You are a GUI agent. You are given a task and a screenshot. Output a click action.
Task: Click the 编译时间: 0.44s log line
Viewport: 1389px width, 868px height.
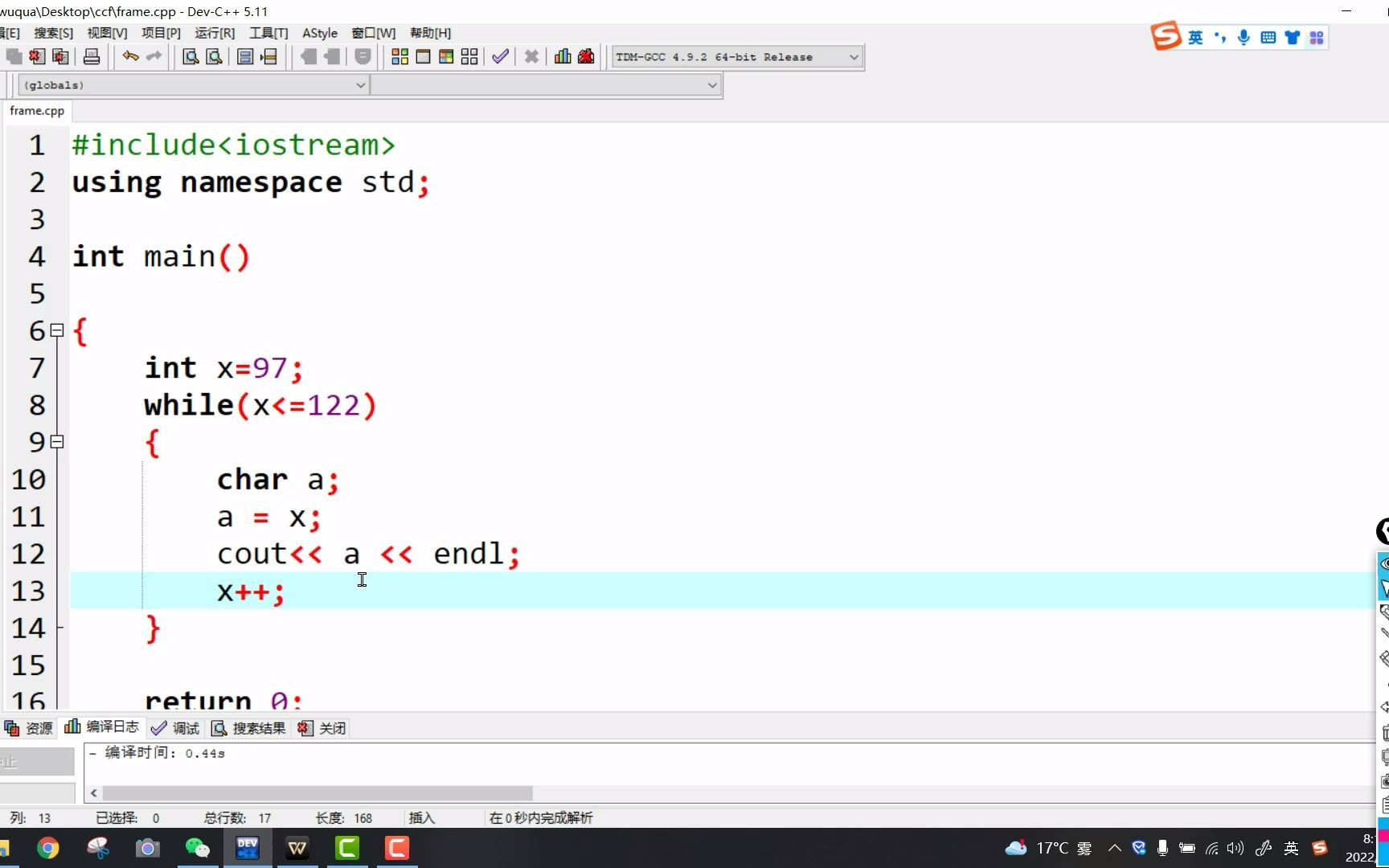coord(158,753)
